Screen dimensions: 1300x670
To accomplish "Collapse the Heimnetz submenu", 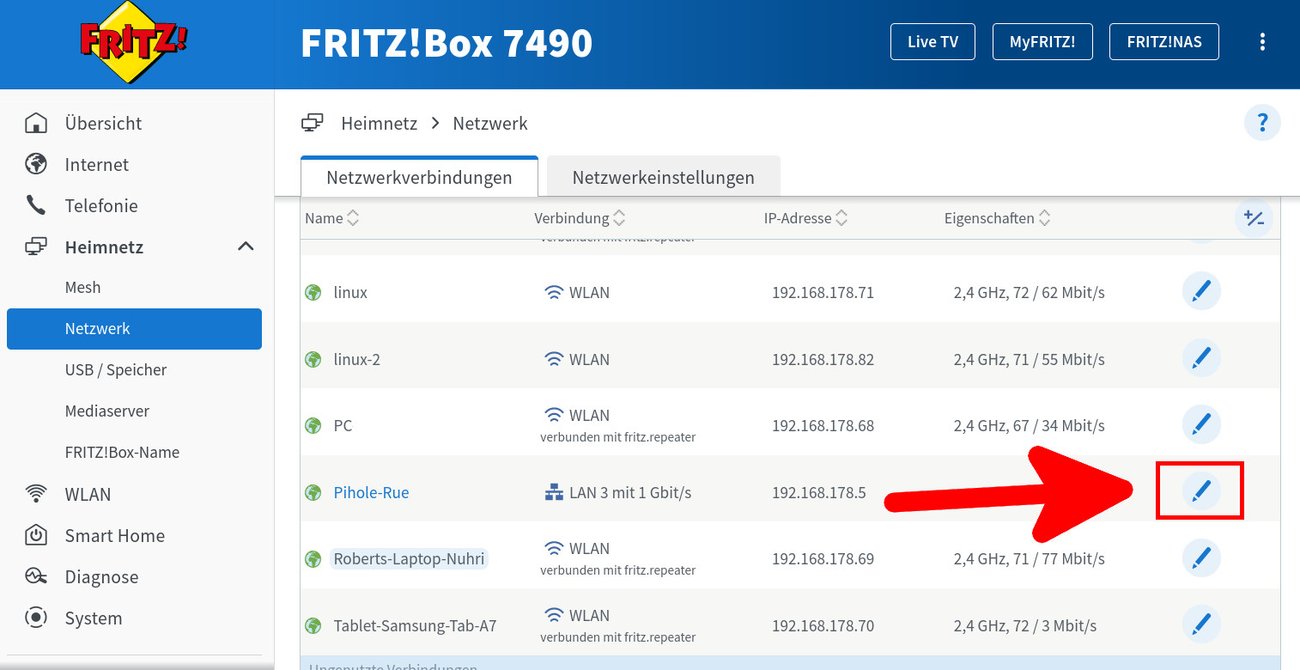I will tap(245, 246).
